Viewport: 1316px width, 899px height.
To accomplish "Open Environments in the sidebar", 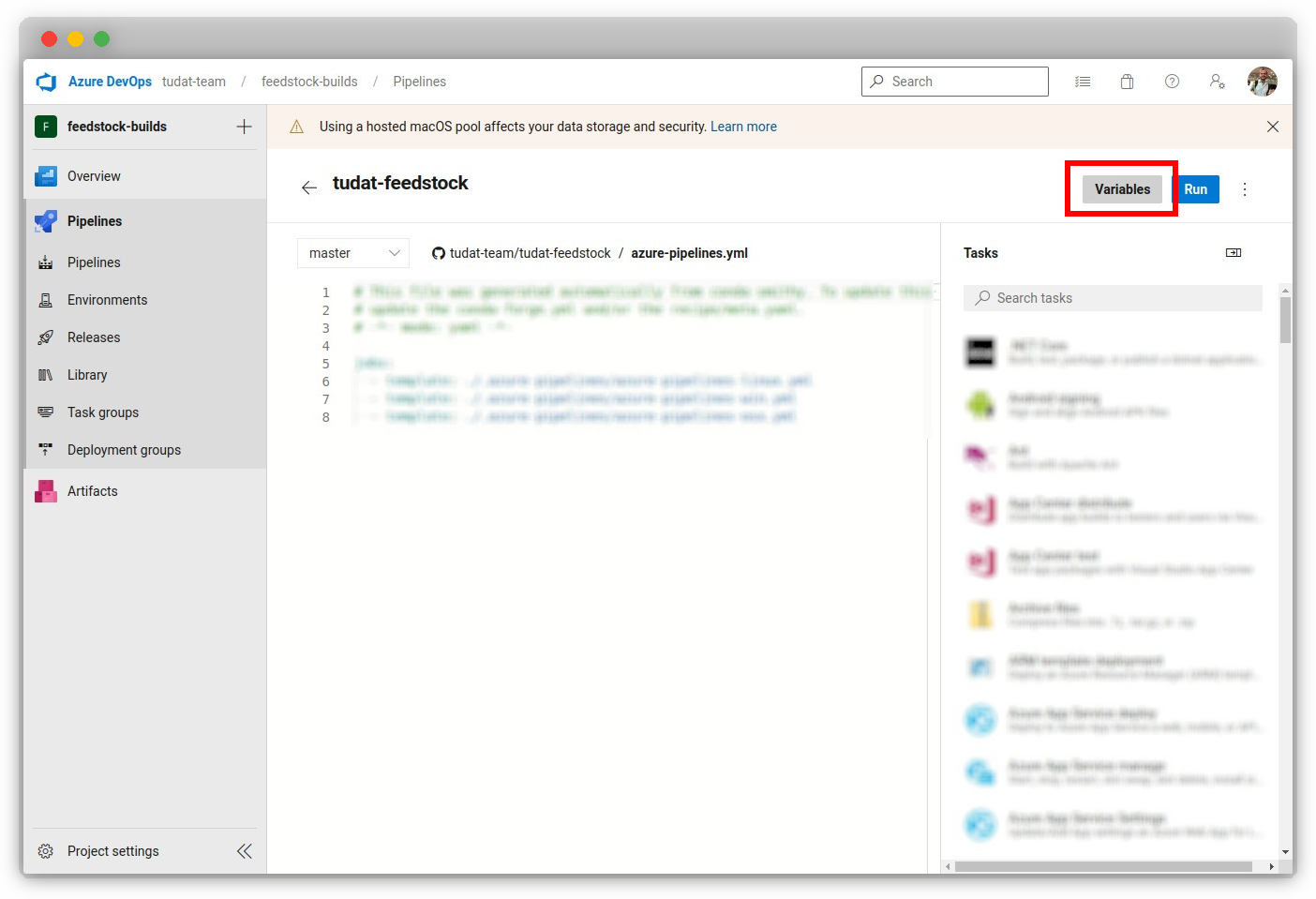I will (x=144, y=300).
